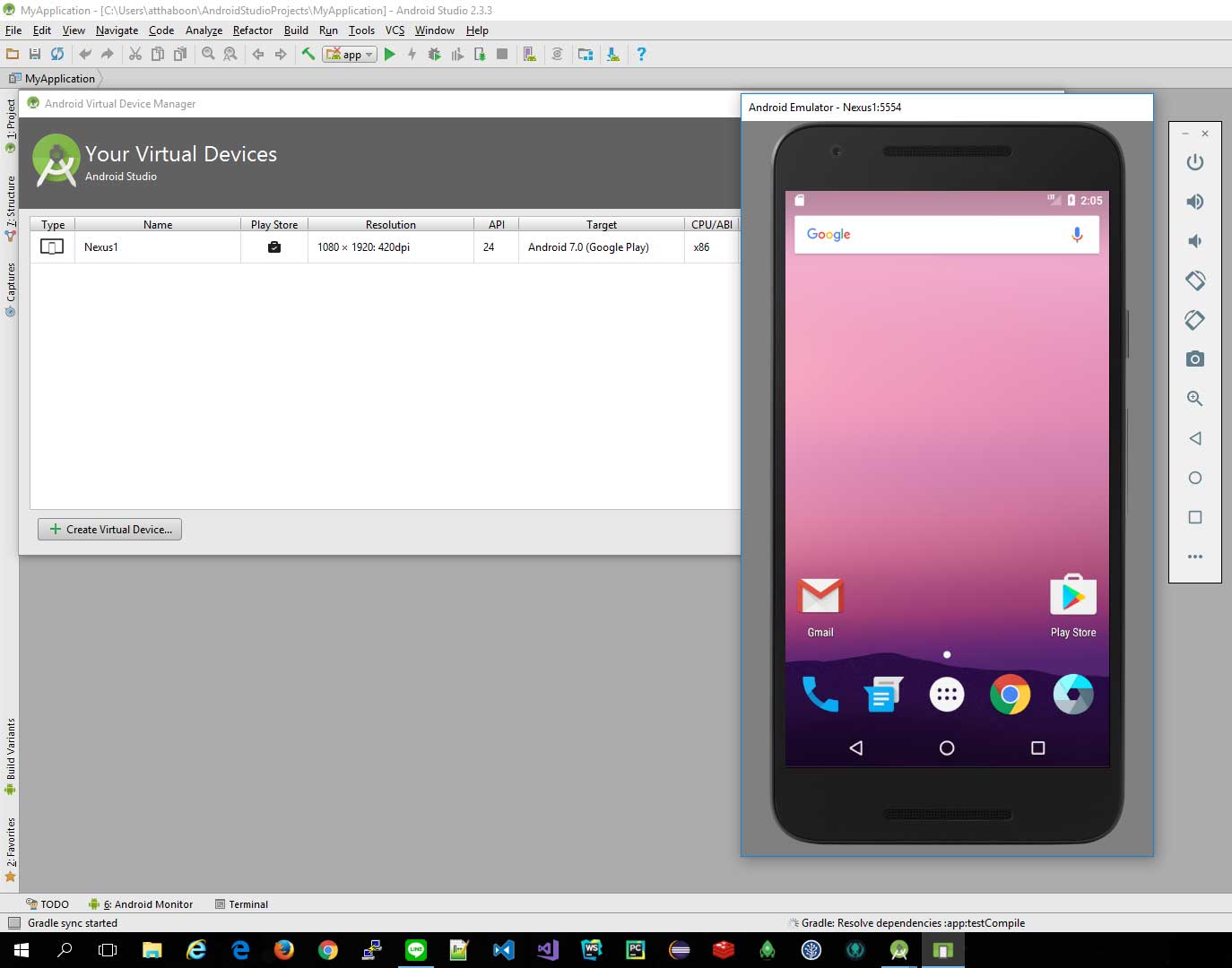Open Firefox from Windows taskbar
The width and height of the screenshot is (1232, 968).
pos(283,950)
